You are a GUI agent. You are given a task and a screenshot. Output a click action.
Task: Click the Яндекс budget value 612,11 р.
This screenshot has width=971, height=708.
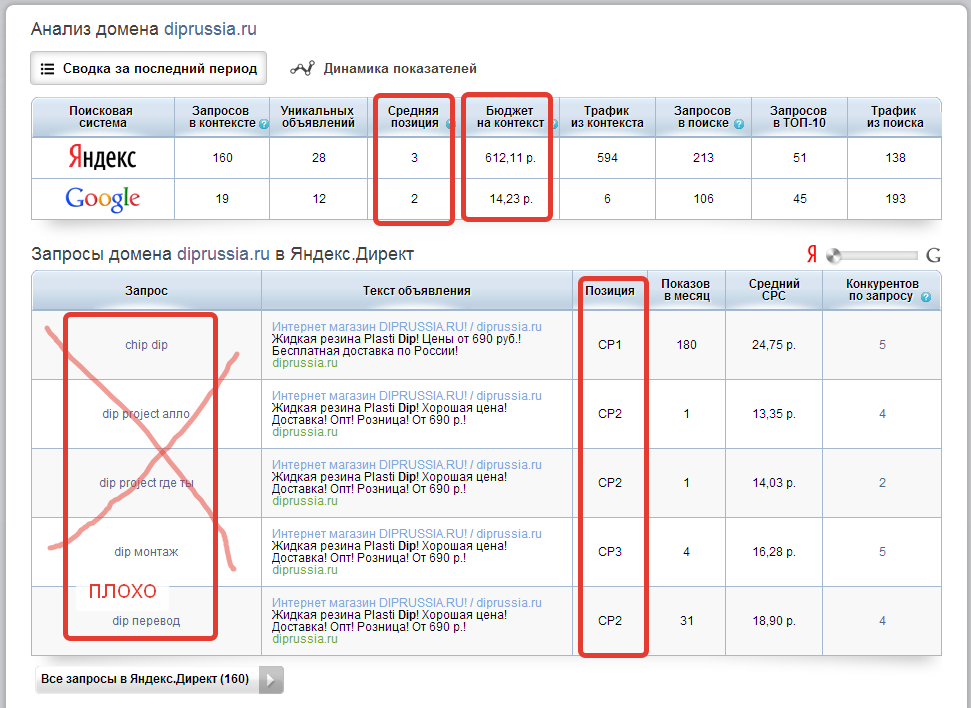(510, 158)
